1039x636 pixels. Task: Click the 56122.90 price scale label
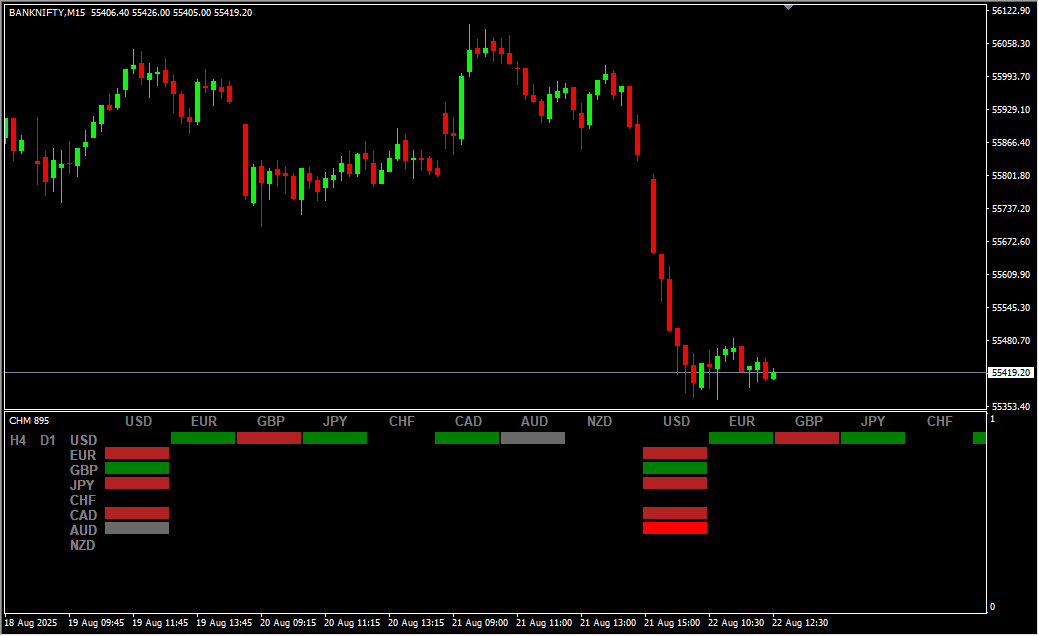pyautogui.click(x=1011, y=11)
